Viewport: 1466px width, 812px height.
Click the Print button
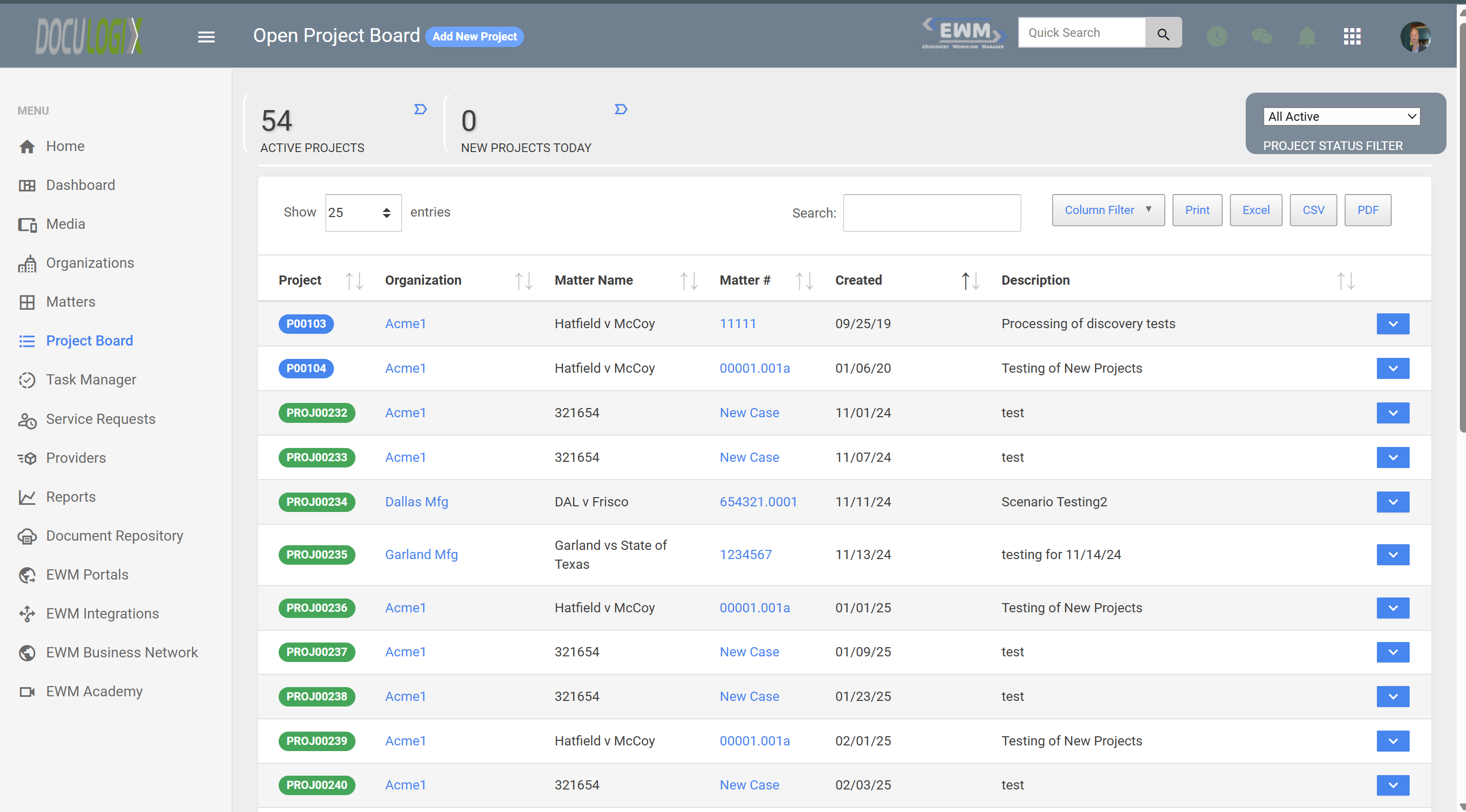(1197, 210)
